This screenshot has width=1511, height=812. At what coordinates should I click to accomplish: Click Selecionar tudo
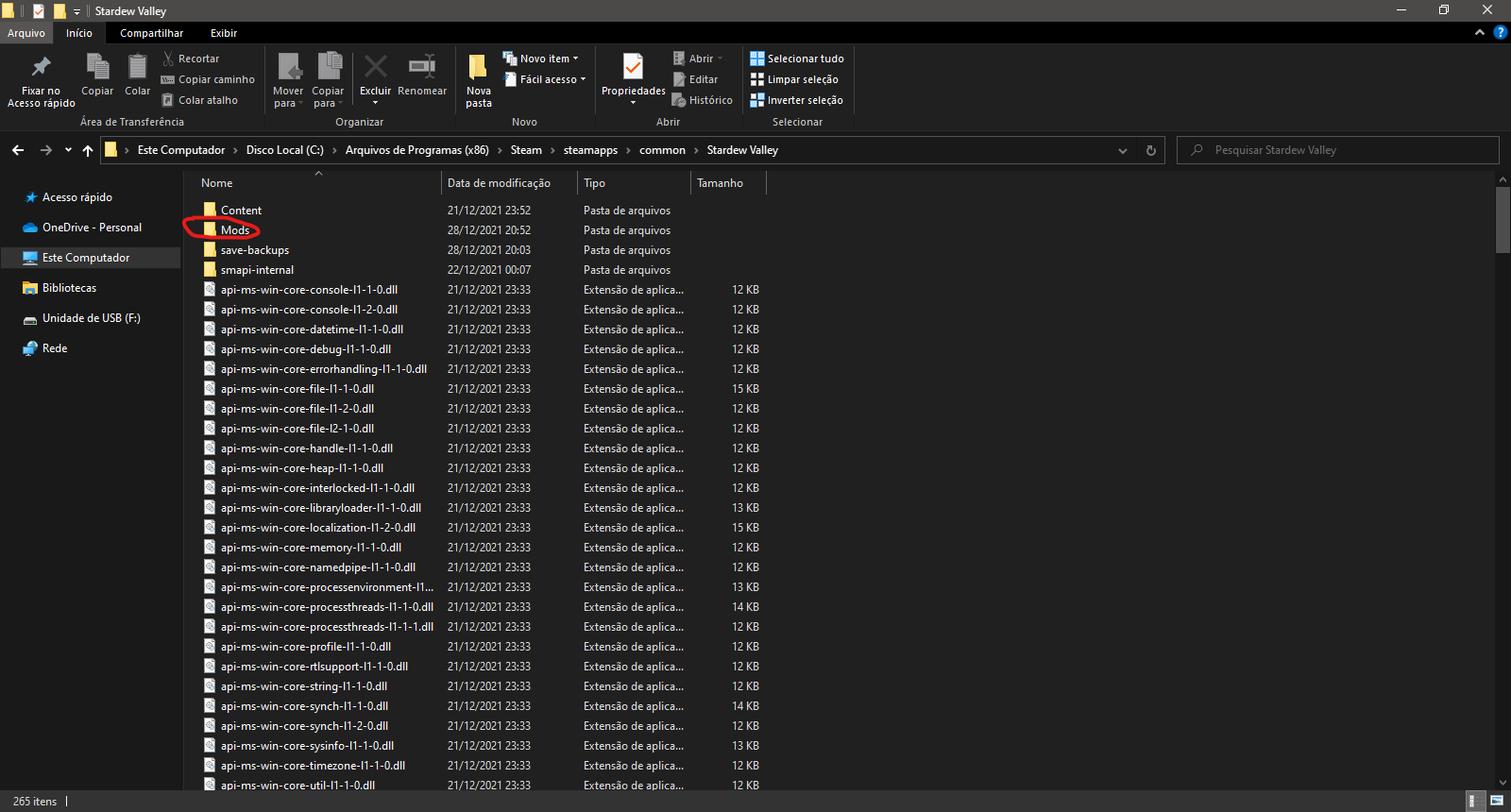click(x=797, y=59)
